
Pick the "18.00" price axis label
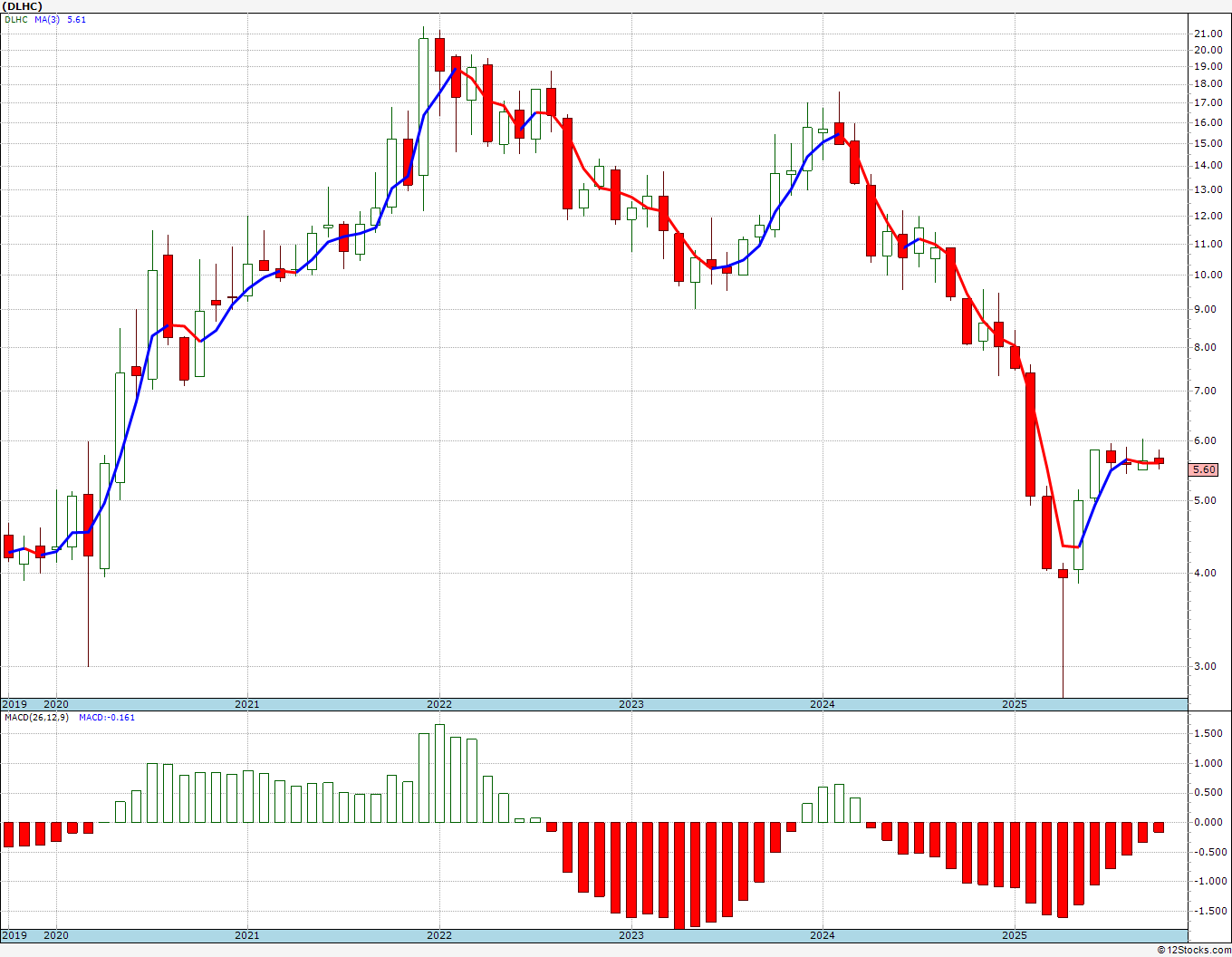tap(1207, 83)
